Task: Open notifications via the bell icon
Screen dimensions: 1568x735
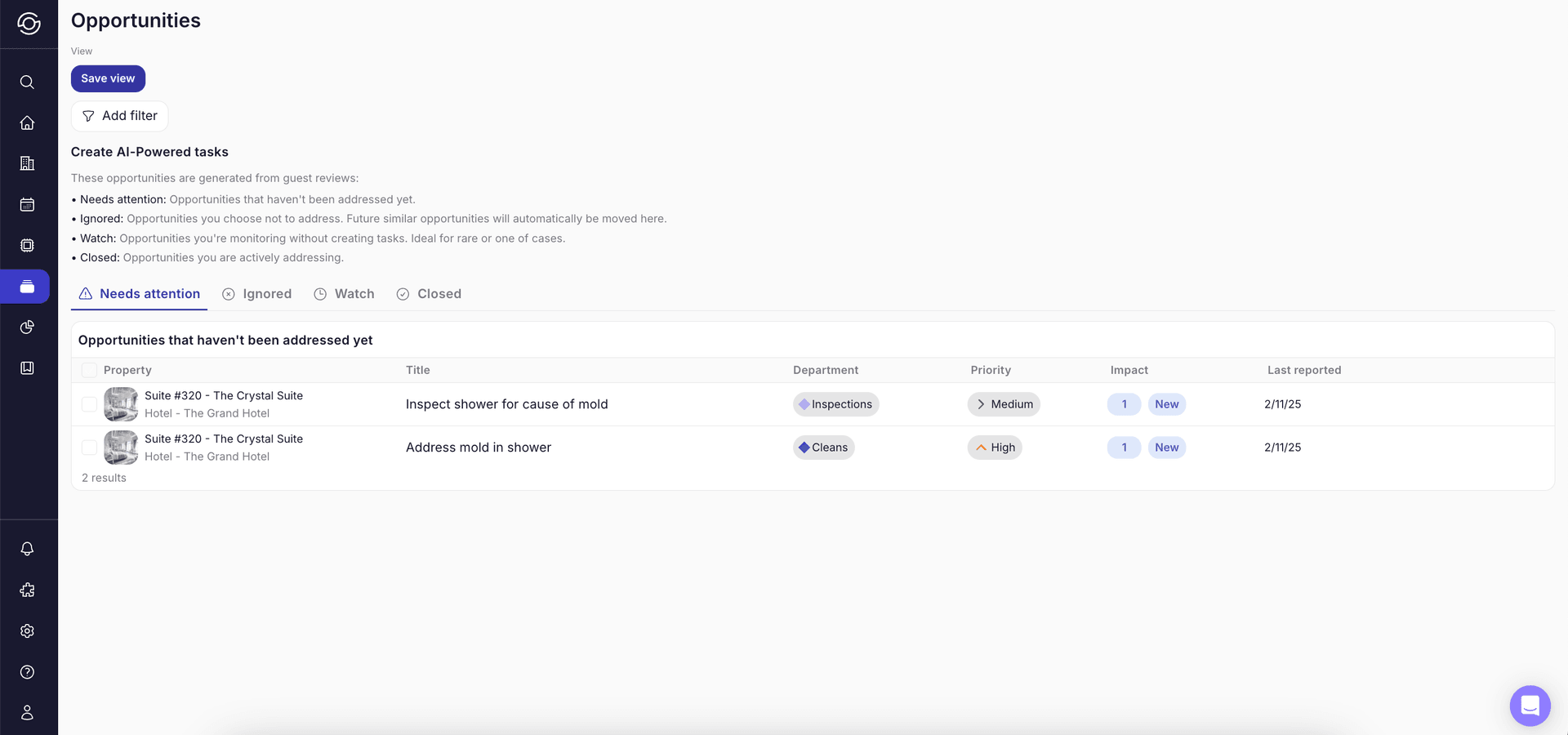Action: 27,549
